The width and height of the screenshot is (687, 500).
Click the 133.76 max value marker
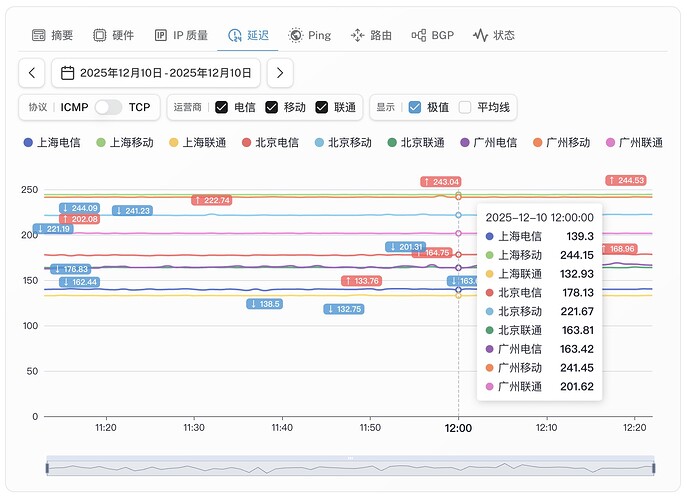[361, 281]
